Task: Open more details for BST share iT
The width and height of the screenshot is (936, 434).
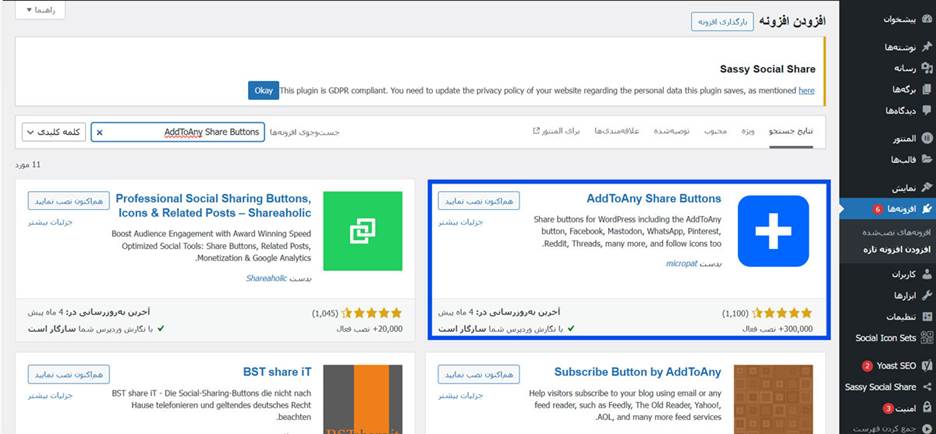Action: click(50, 396)
